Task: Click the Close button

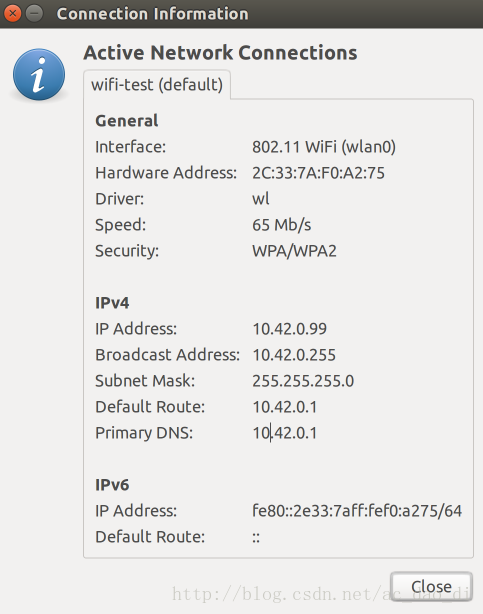Action: click(431, 586)
